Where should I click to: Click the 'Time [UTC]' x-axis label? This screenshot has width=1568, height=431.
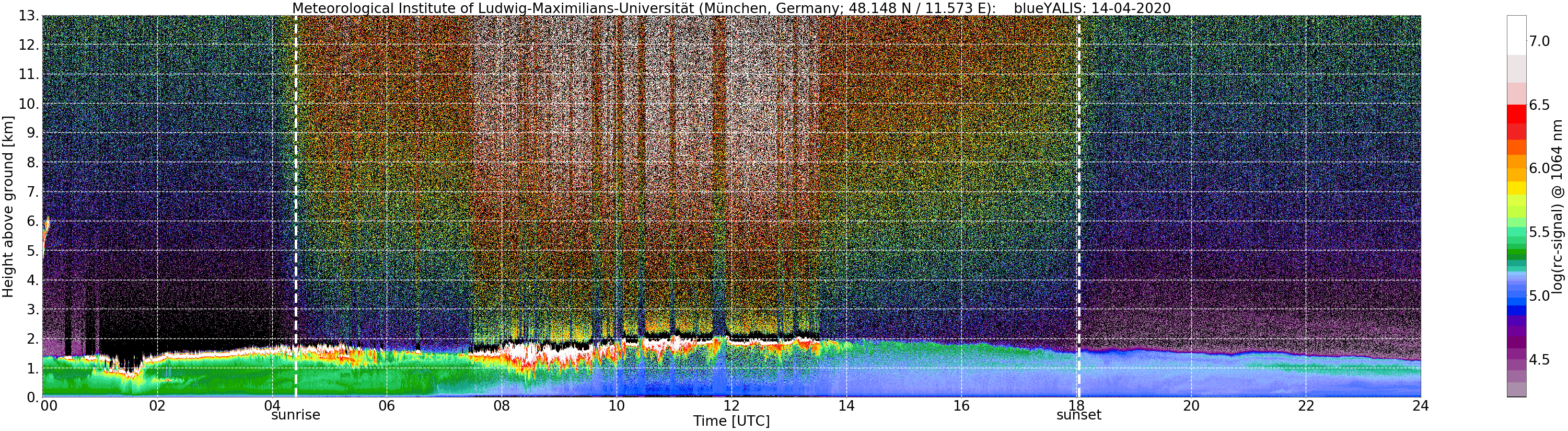tap(731, 421)
